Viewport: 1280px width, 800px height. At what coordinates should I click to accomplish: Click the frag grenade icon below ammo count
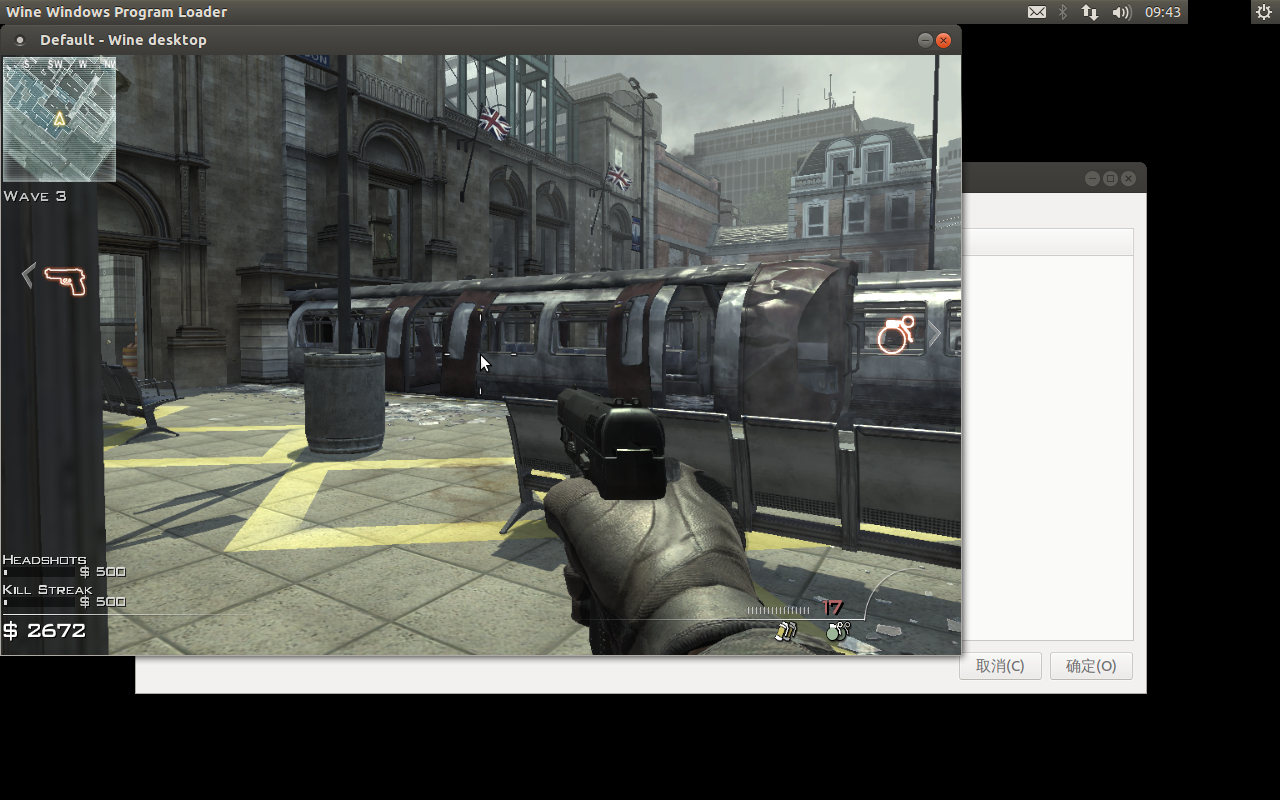coord(838,631)
